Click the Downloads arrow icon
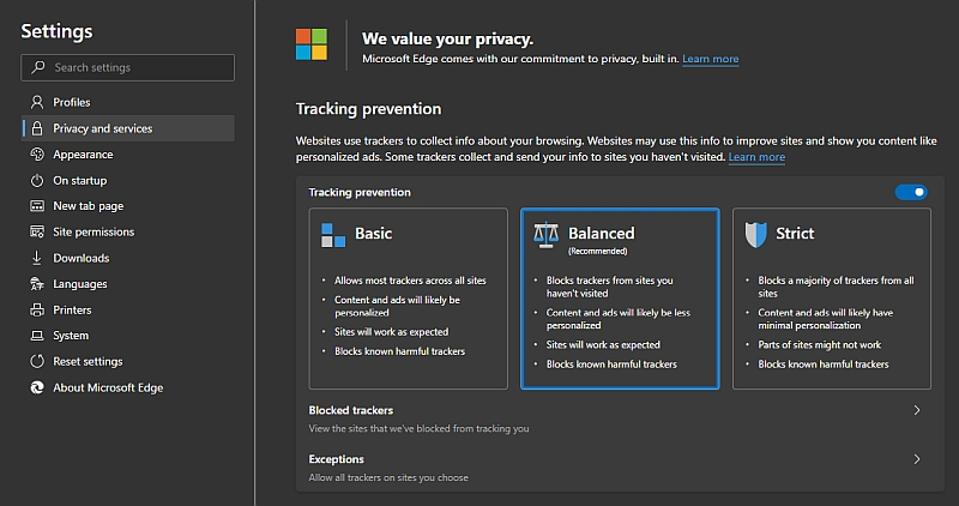This screenshot has height=506, width=959. (37, 258)
